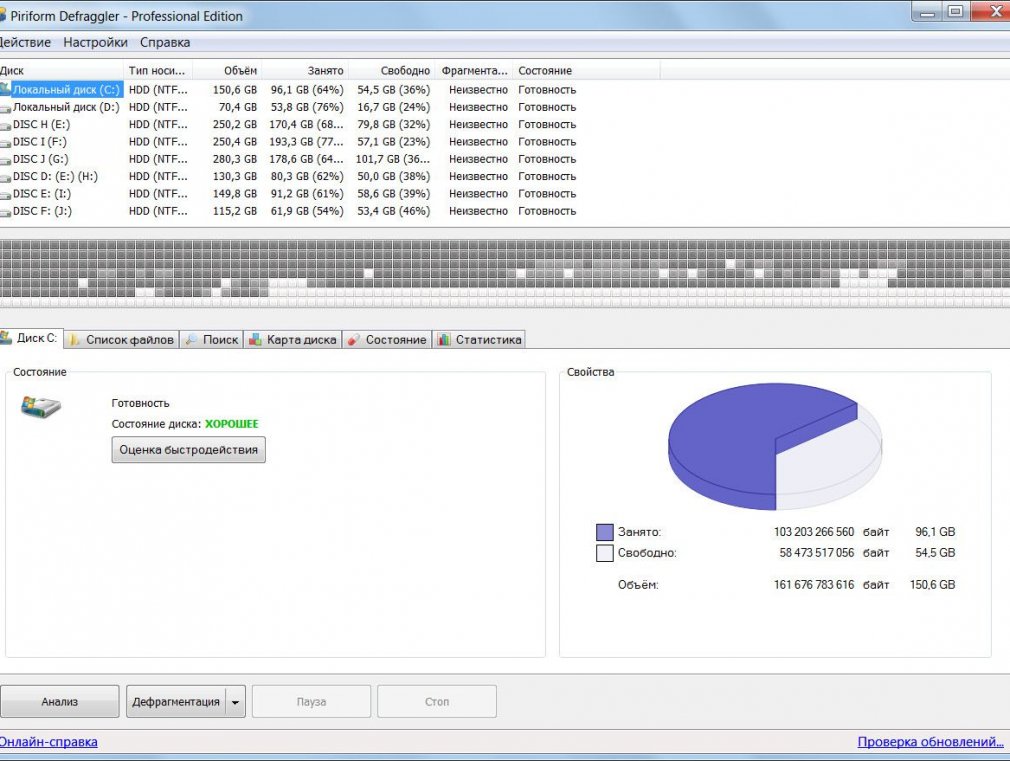This screenshot has width=1010, height=761.
Task: Click the Анализ button
Action: 60,702
